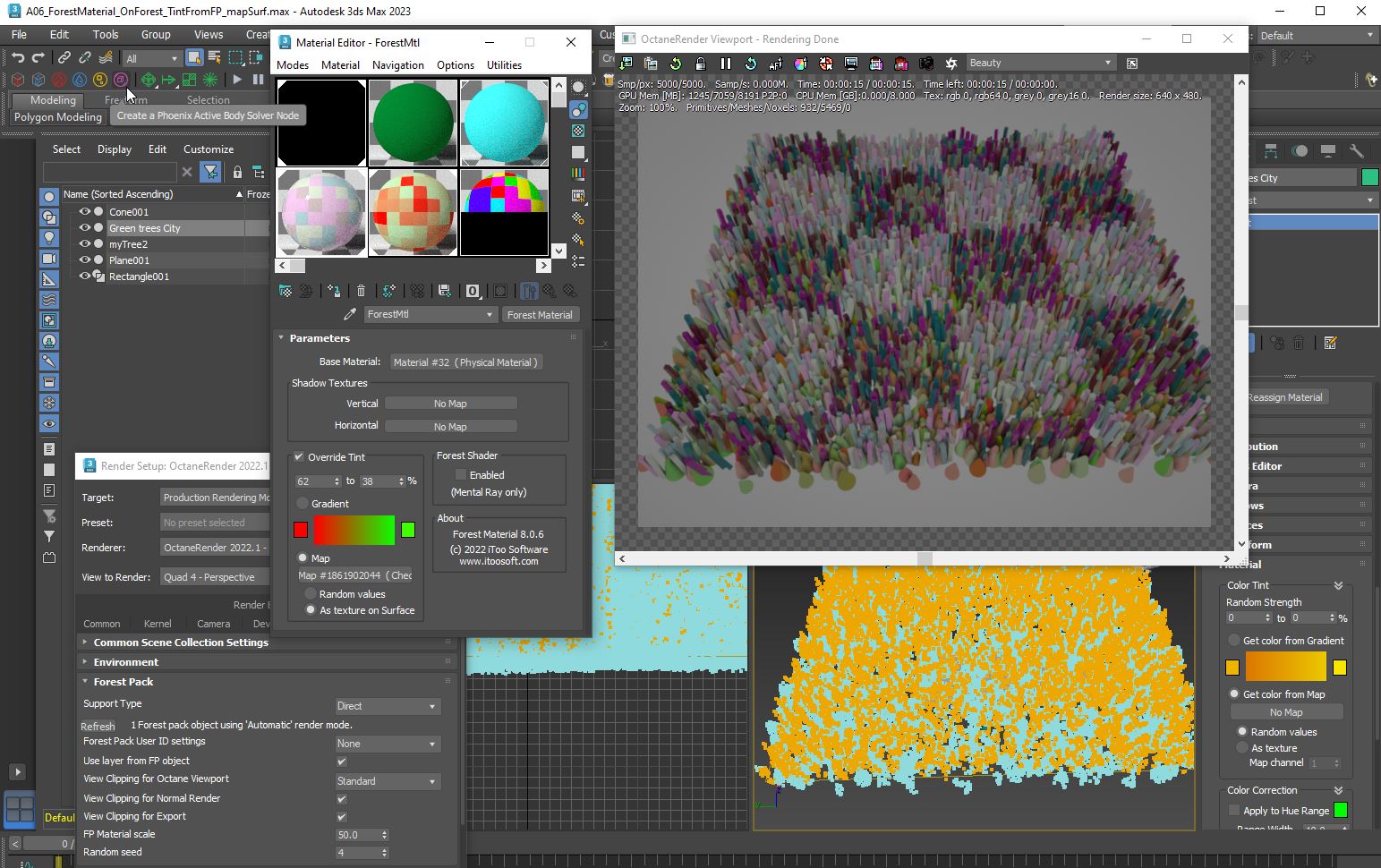This screenshot has width=1381, height=868.
Task: Click Put to Library save icon
Action: coord(444,291)
